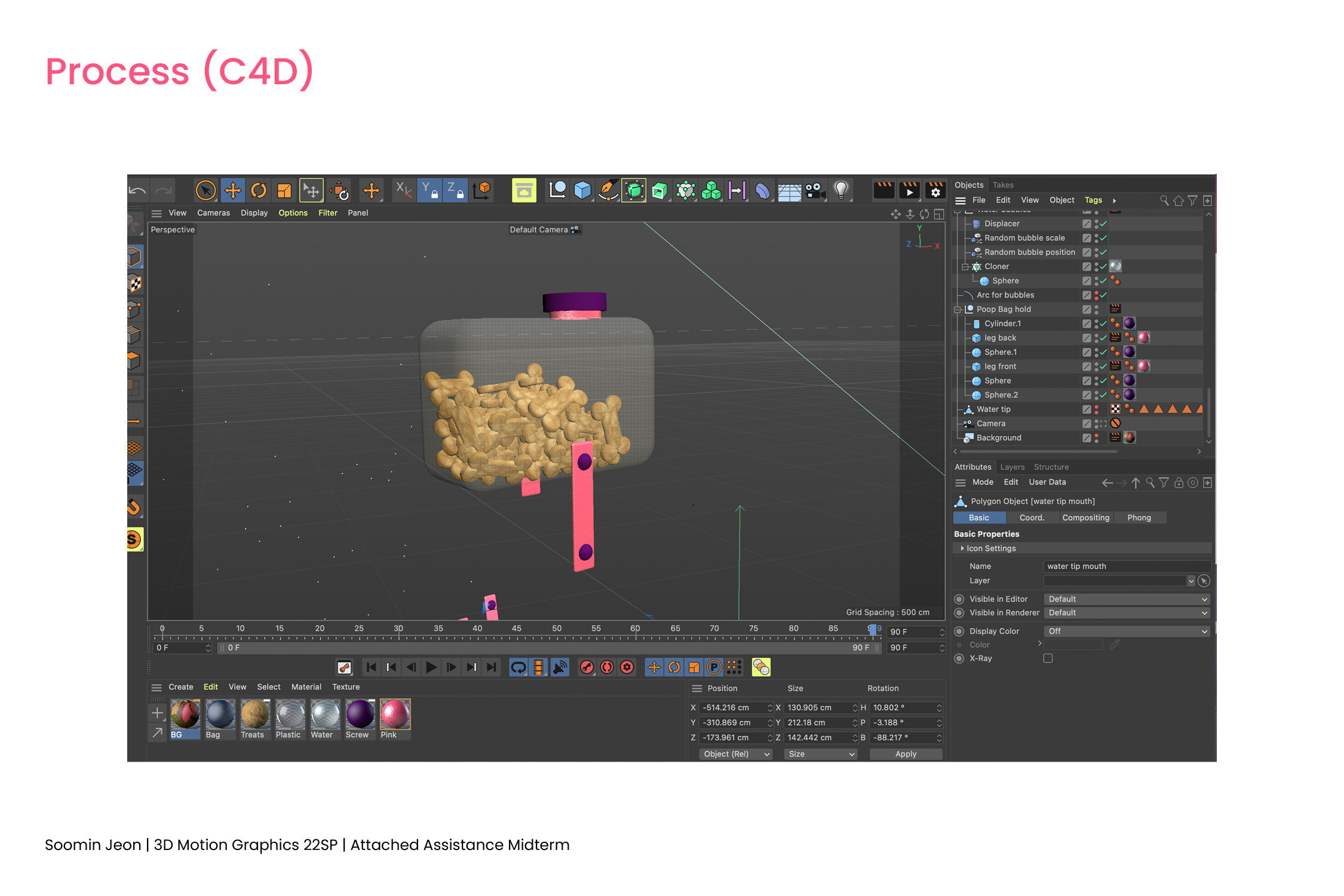Add a Cube primitive object
1344x896 pixels.
click(x=582, y=191)
